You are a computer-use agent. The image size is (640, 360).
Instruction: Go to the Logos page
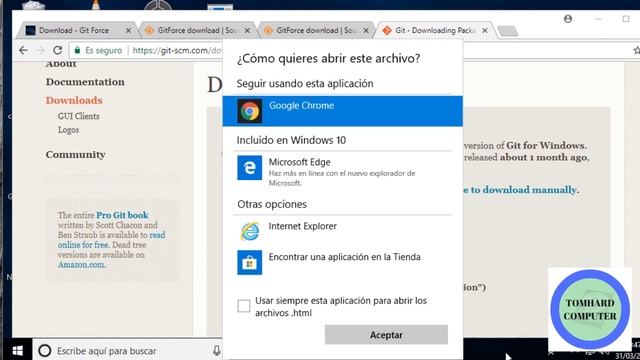pos(68,130)
